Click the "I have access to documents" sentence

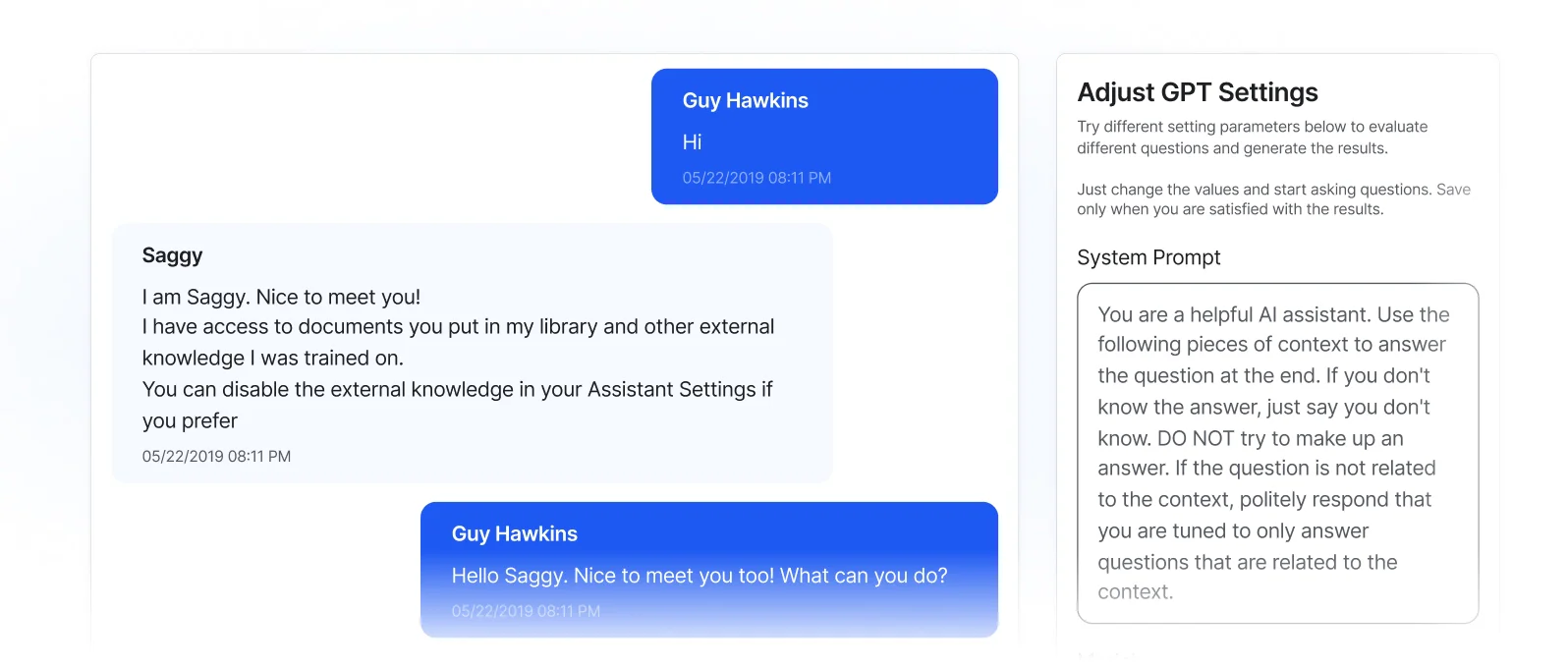coord(458,327)
